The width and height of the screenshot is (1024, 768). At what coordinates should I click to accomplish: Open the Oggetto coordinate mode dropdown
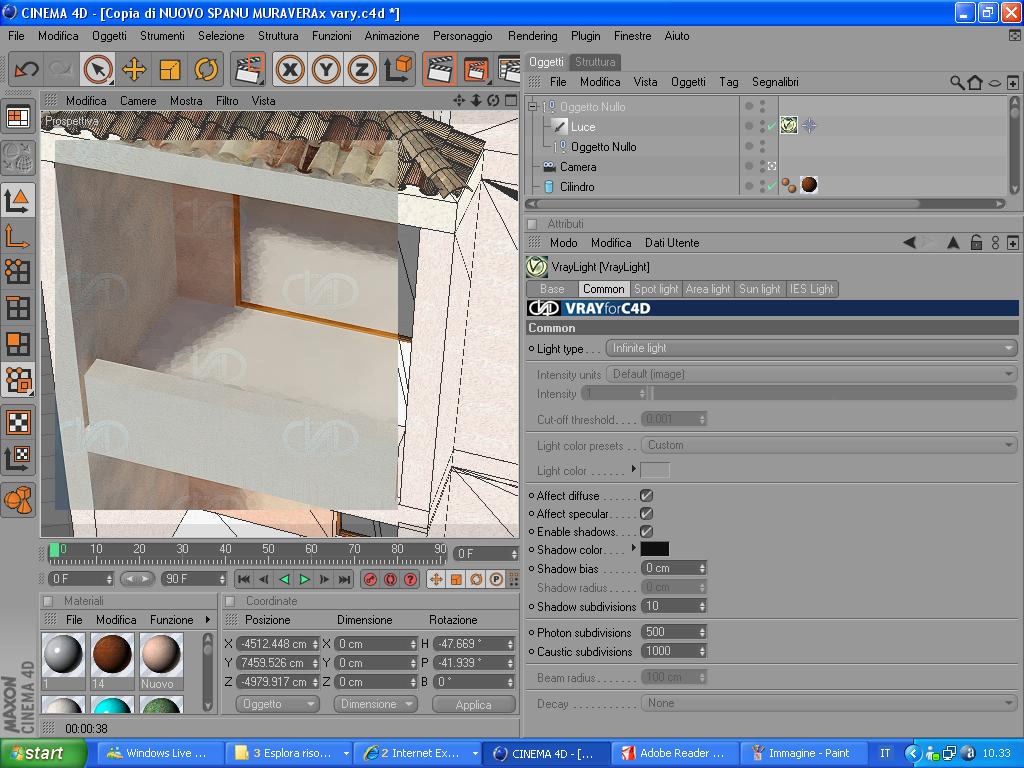(277, 704)
